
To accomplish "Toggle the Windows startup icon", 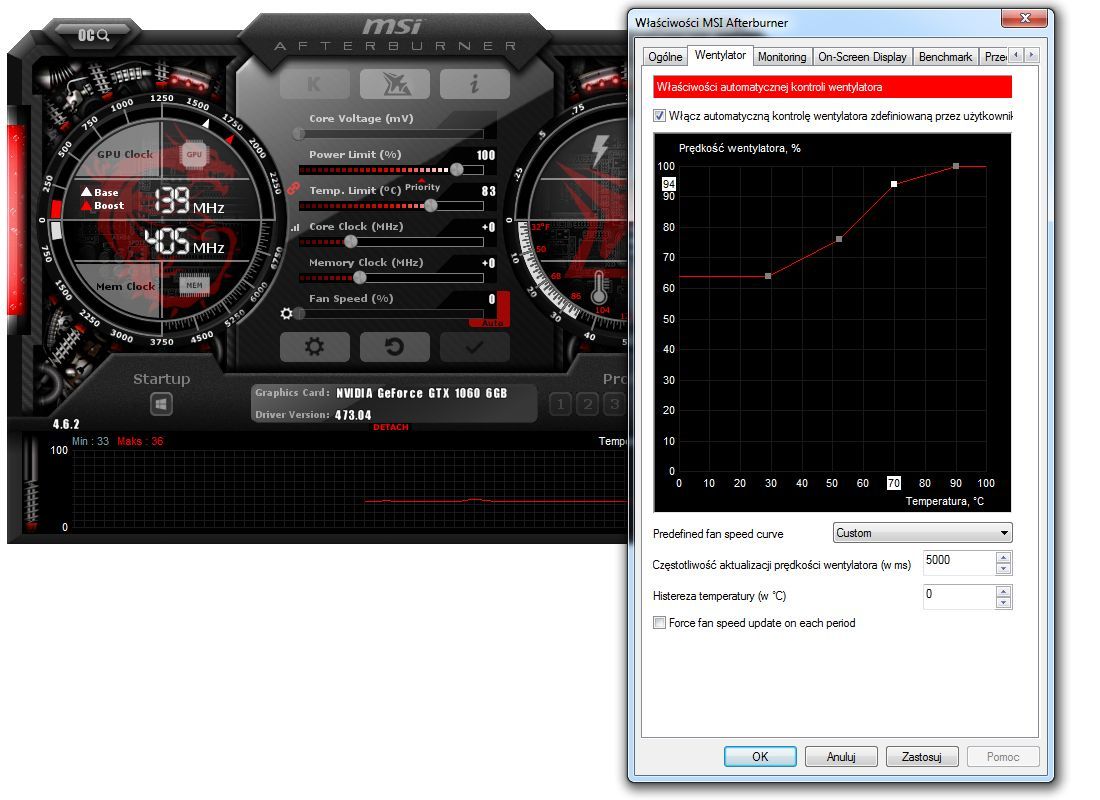I will click(x=161, y=404).
